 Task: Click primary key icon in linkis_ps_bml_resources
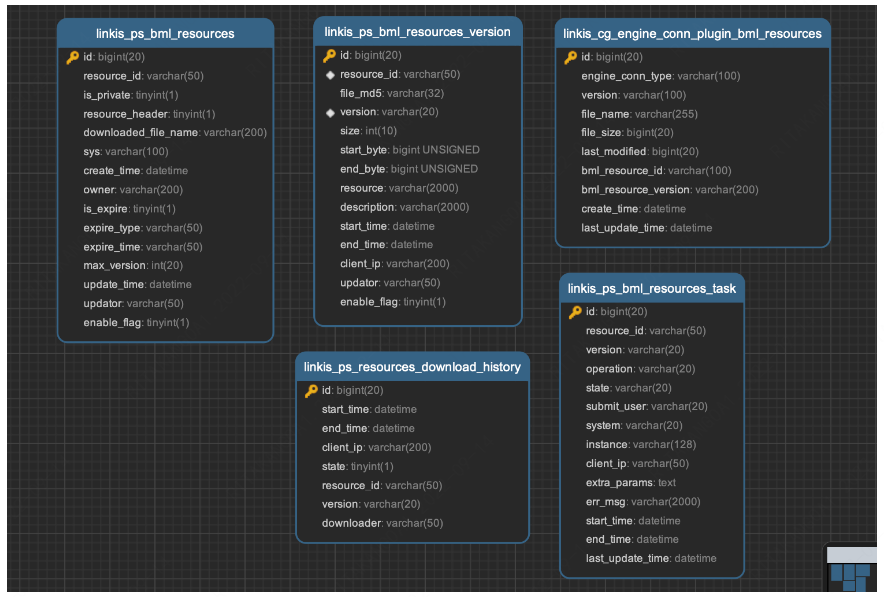73,57
